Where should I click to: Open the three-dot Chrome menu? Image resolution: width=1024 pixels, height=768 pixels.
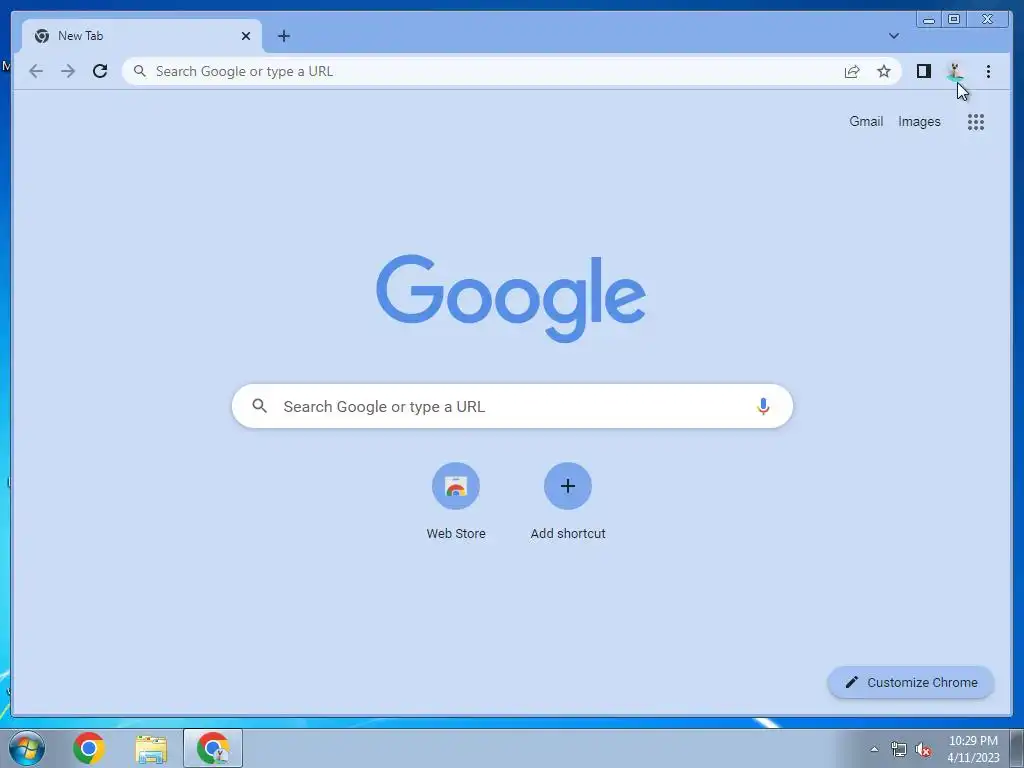pos(988,71)
